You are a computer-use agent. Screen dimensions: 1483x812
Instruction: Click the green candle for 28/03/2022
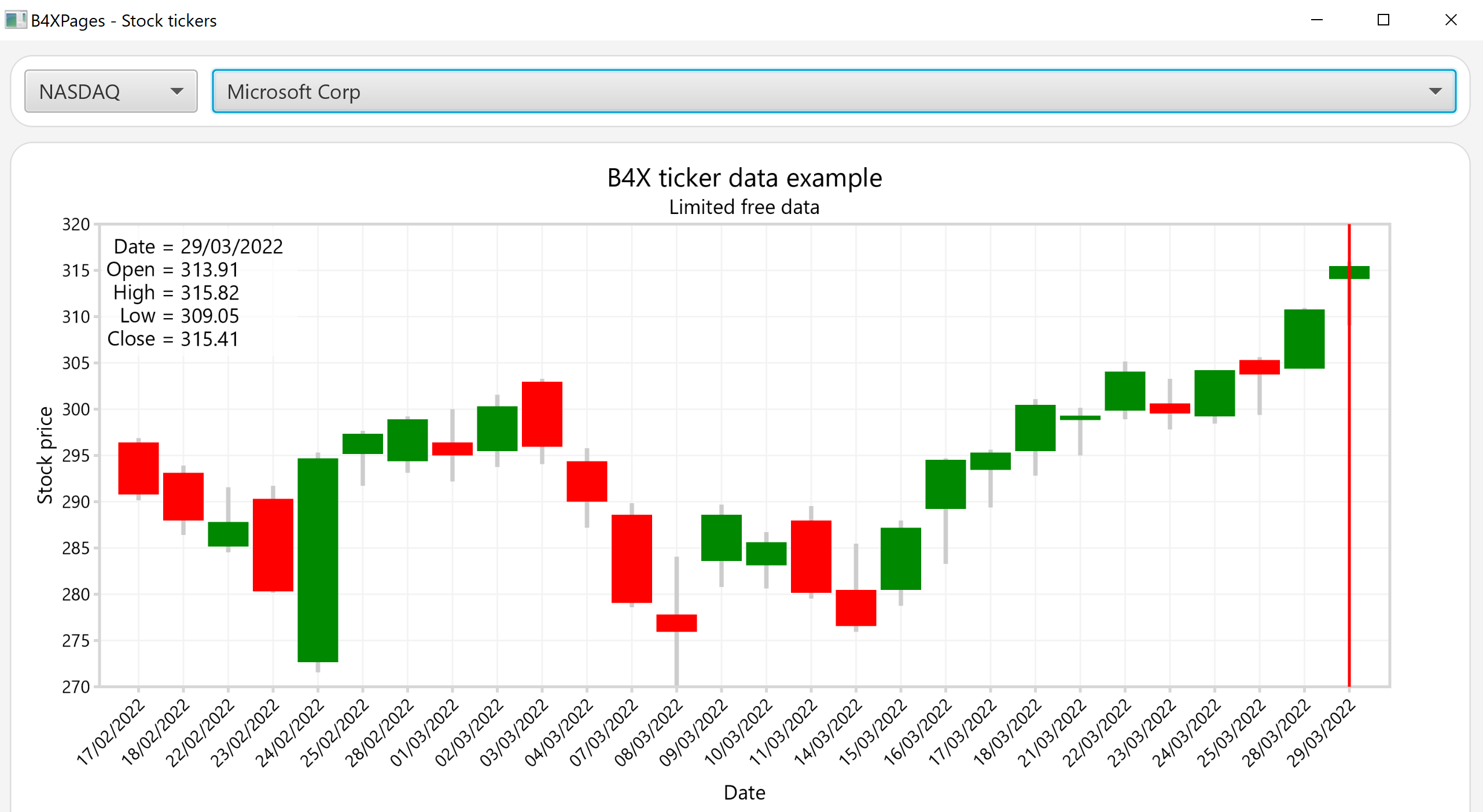point(1304,339)
